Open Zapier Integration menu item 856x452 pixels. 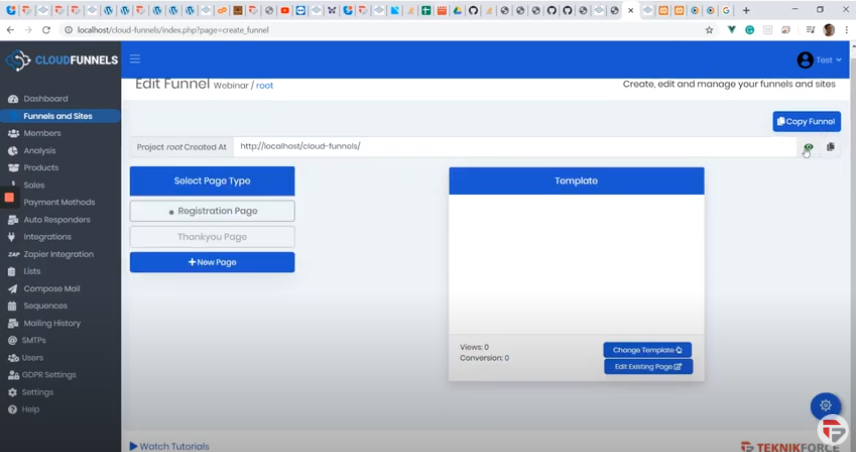(x=58, y=254)
